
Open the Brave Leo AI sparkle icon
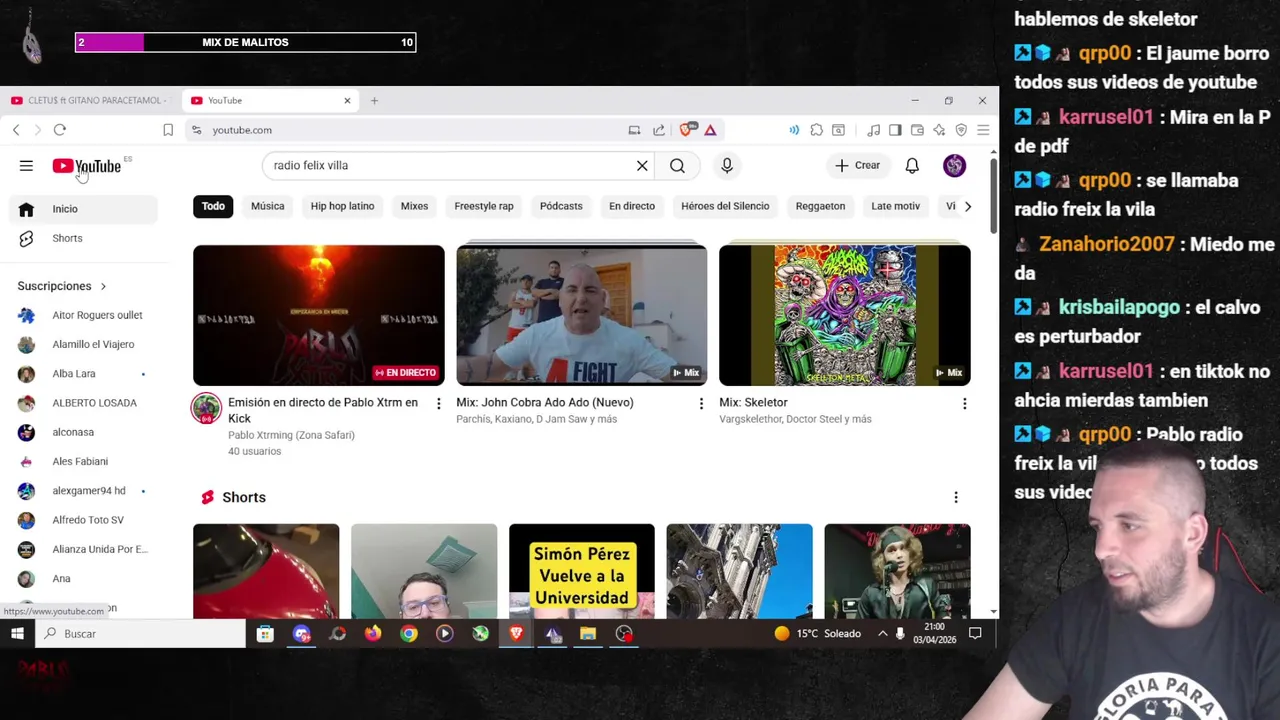(939, 130)
